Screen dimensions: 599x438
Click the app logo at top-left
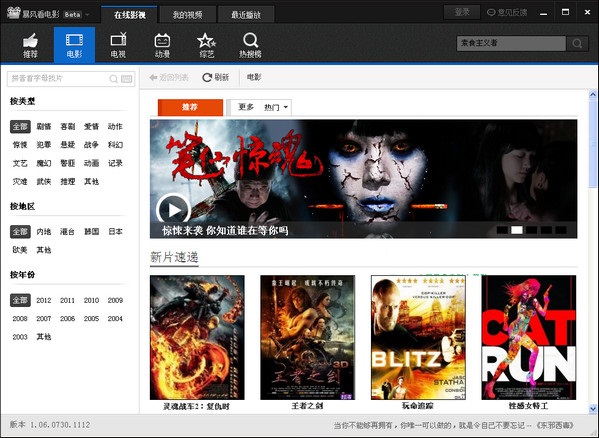coord(13,13)
